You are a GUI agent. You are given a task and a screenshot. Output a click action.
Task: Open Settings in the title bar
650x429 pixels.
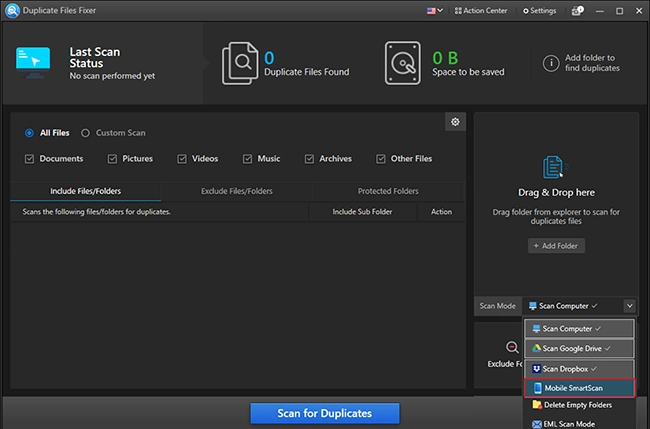[539, 11]
